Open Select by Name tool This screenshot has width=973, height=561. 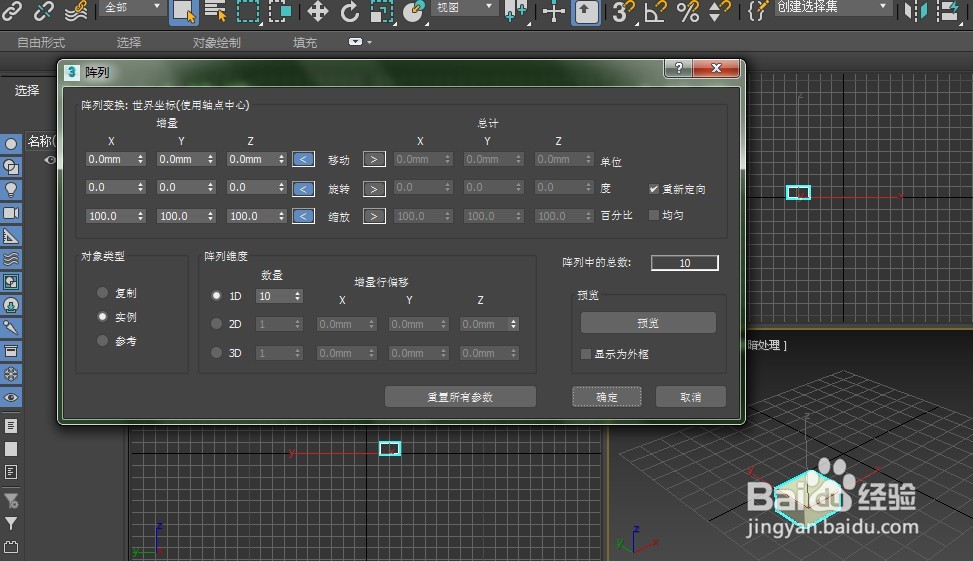point(215,11)
